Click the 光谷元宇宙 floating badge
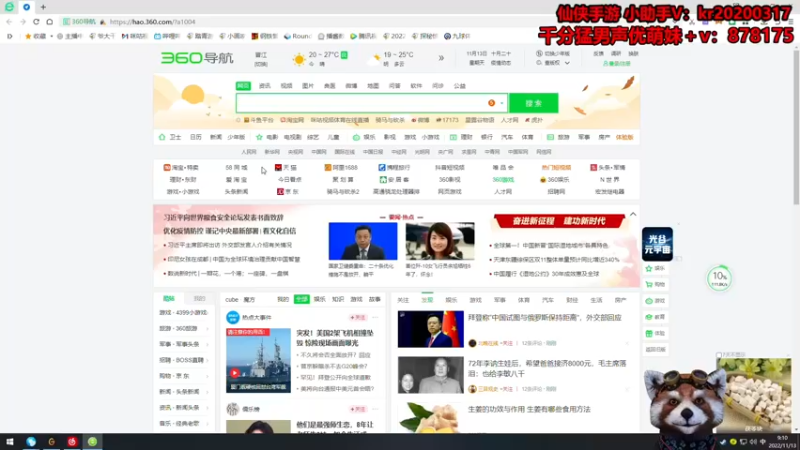Image resolution: width=800 pixels, height=450 pixels. 657,244
